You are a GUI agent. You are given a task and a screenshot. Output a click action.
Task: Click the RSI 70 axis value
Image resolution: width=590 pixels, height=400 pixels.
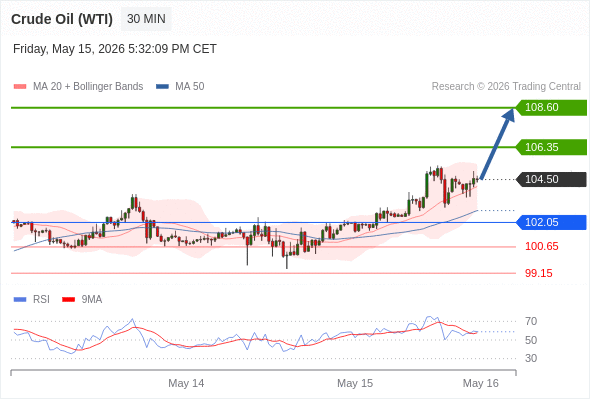pyautogui.click(x=531, y=321)
